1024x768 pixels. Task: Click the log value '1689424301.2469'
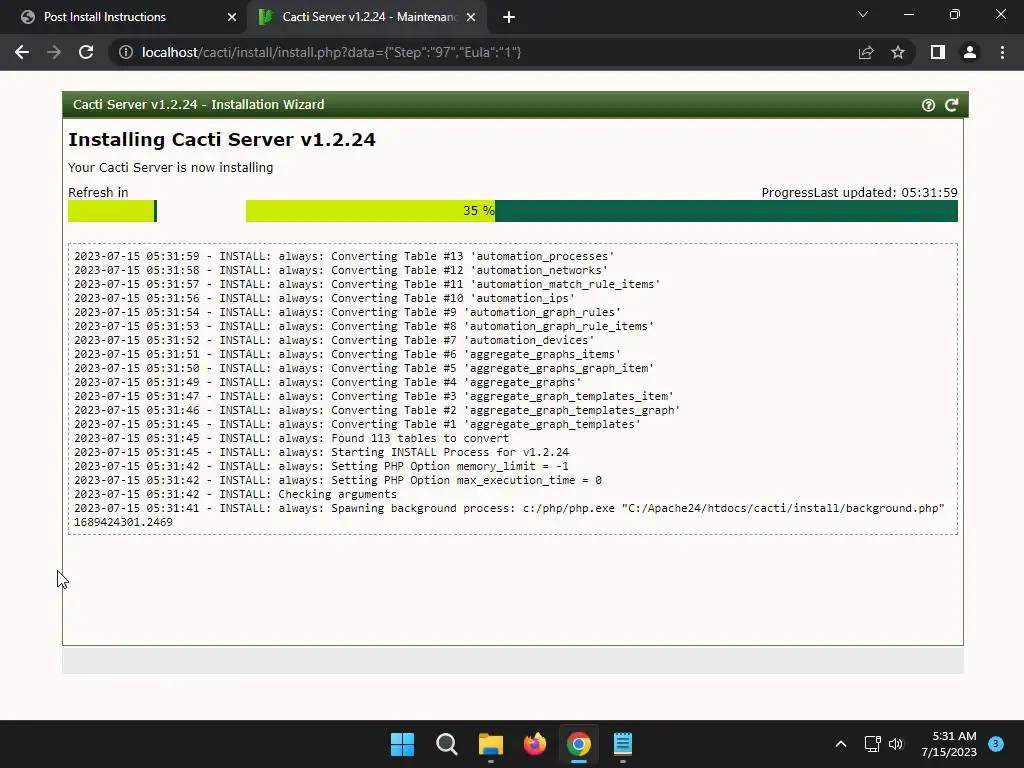pos(123,522)
